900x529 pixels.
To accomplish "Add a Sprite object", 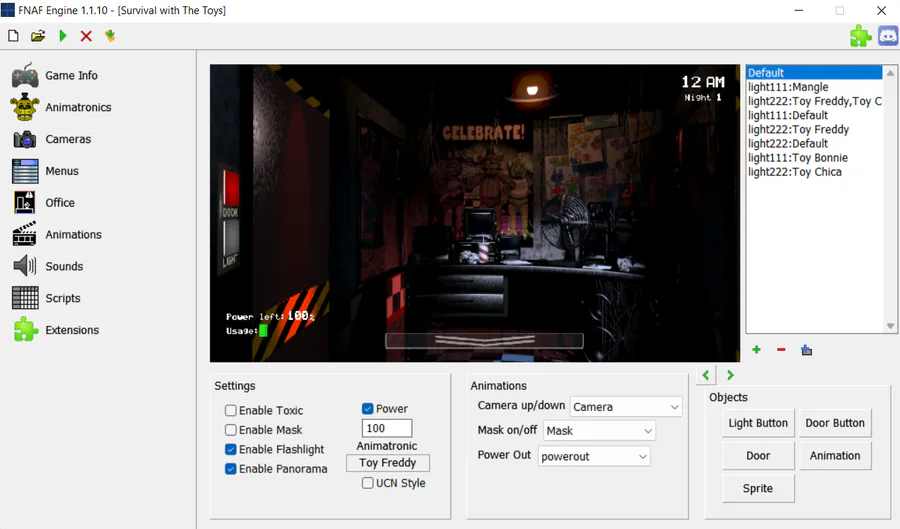I will point(758,488).
